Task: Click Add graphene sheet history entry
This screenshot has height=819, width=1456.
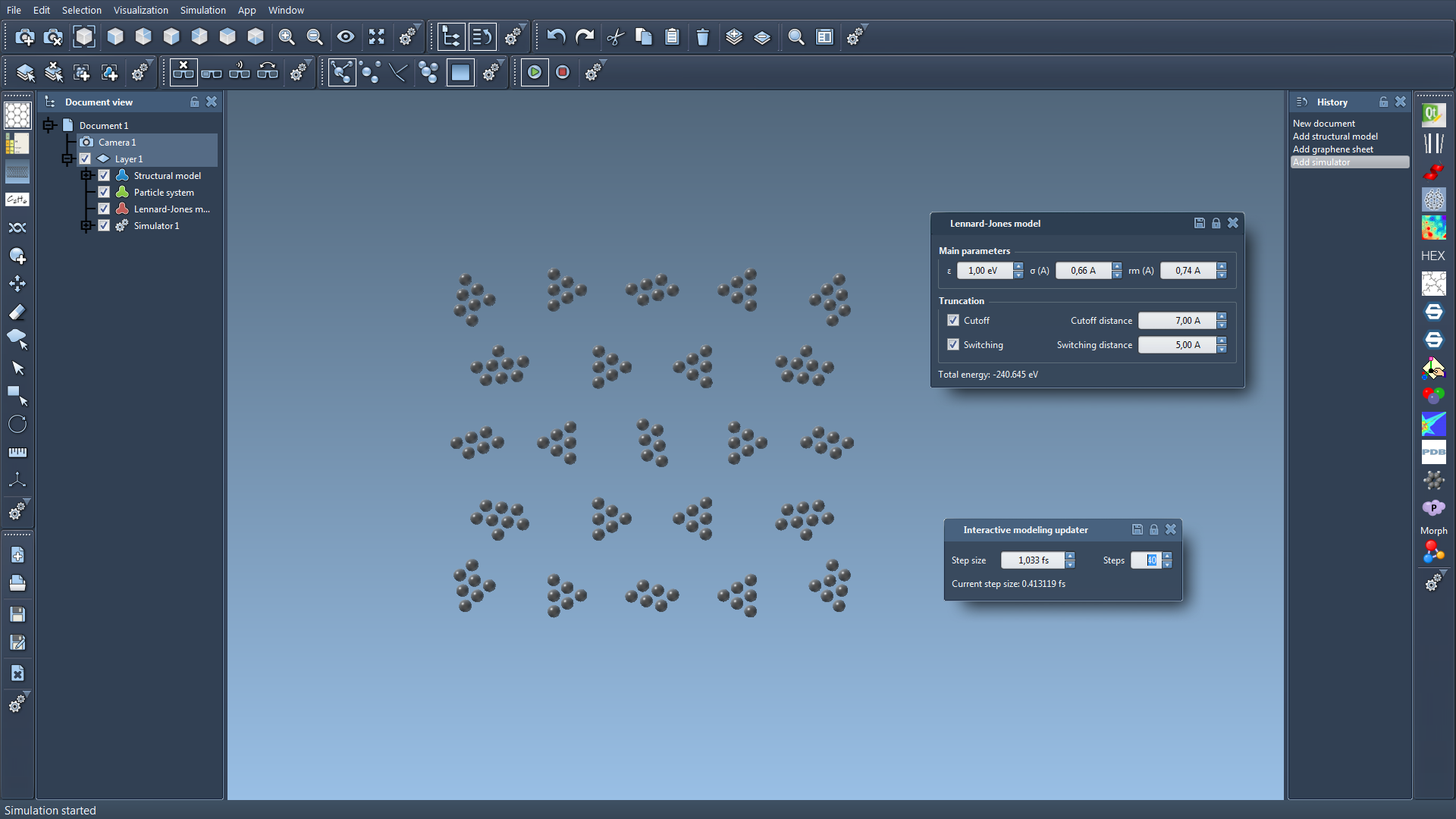Action: [x=1332, y=149]
